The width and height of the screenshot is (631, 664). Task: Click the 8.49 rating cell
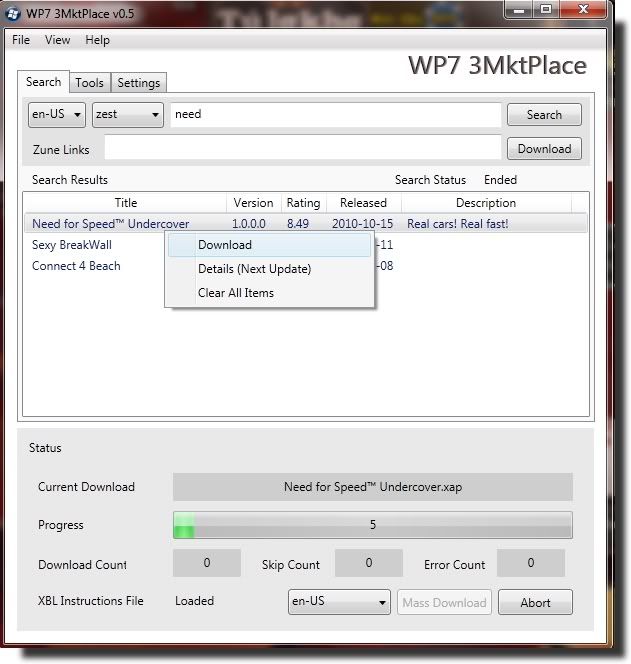click(x=298, y=224)
